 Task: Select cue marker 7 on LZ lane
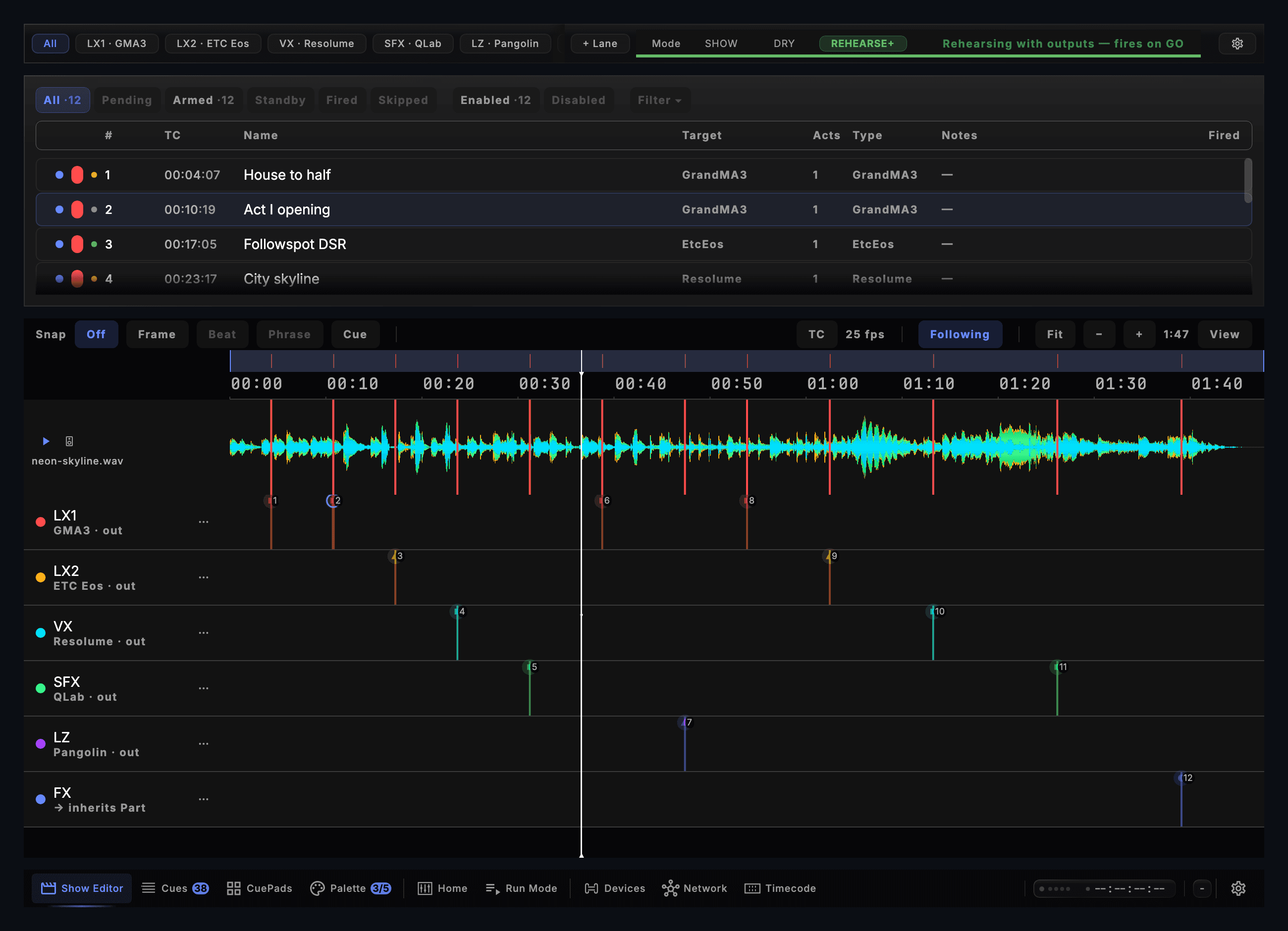(x=686, y=723)
